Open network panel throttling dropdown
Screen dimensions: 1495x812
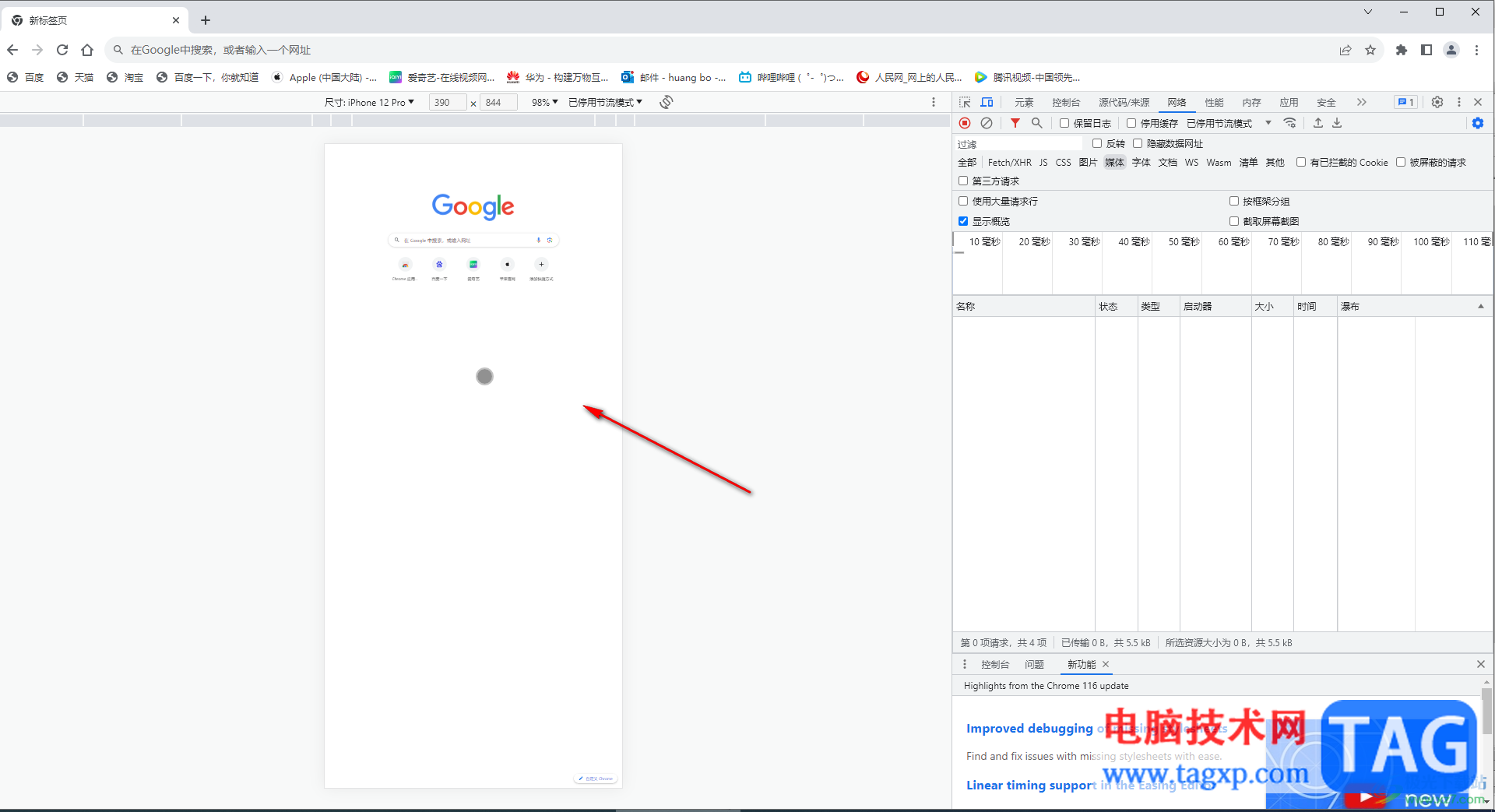pyautogui.click(x=1229, y=123)
